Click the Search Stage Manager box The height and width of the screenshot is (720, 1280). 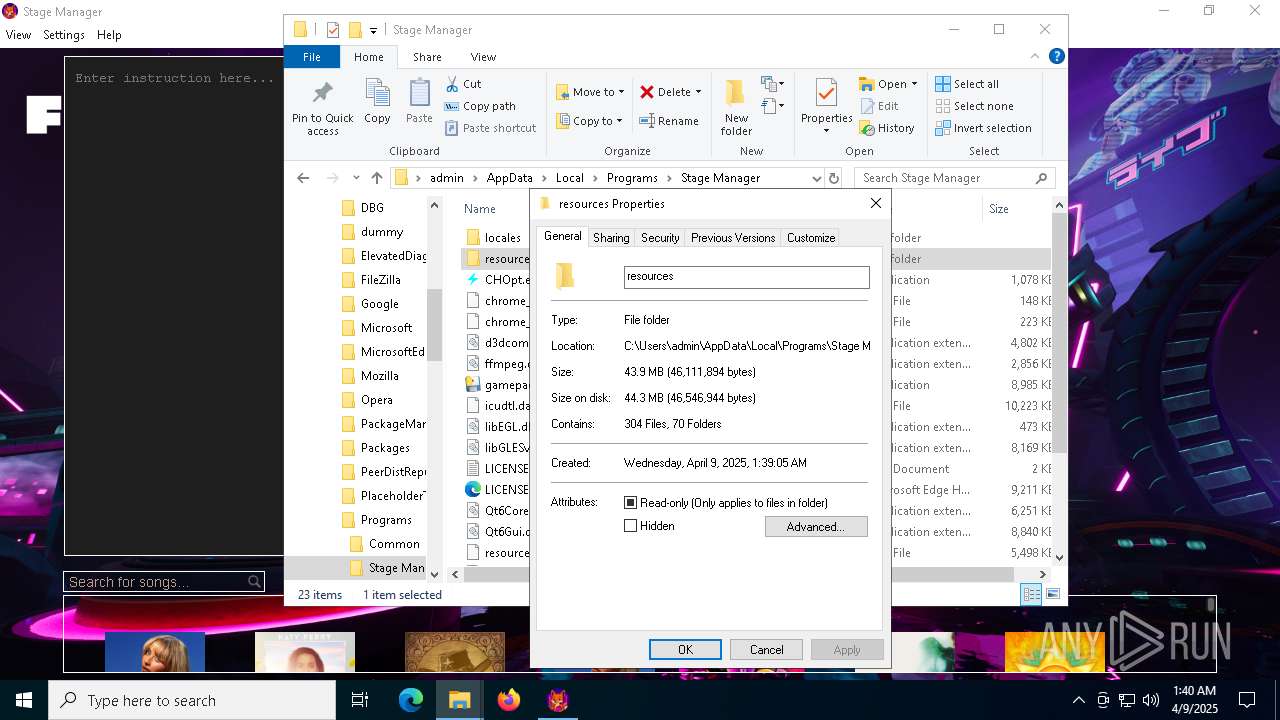pyautogui.click(x=954, y=178)
